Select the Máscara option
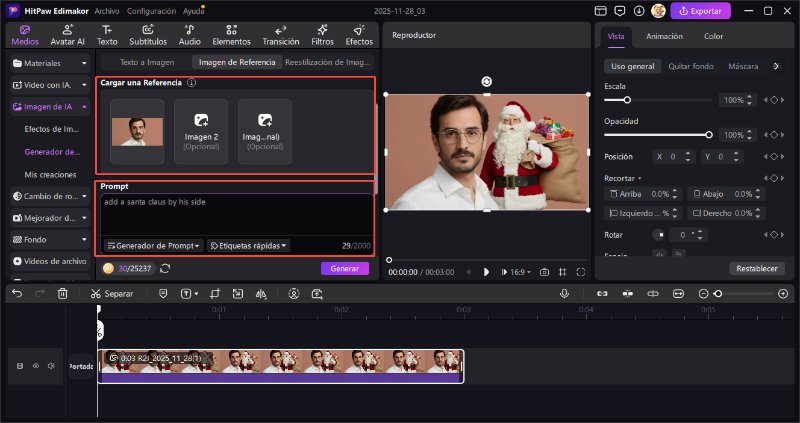This screenshot has width=800, height=423. coord(743,66)
